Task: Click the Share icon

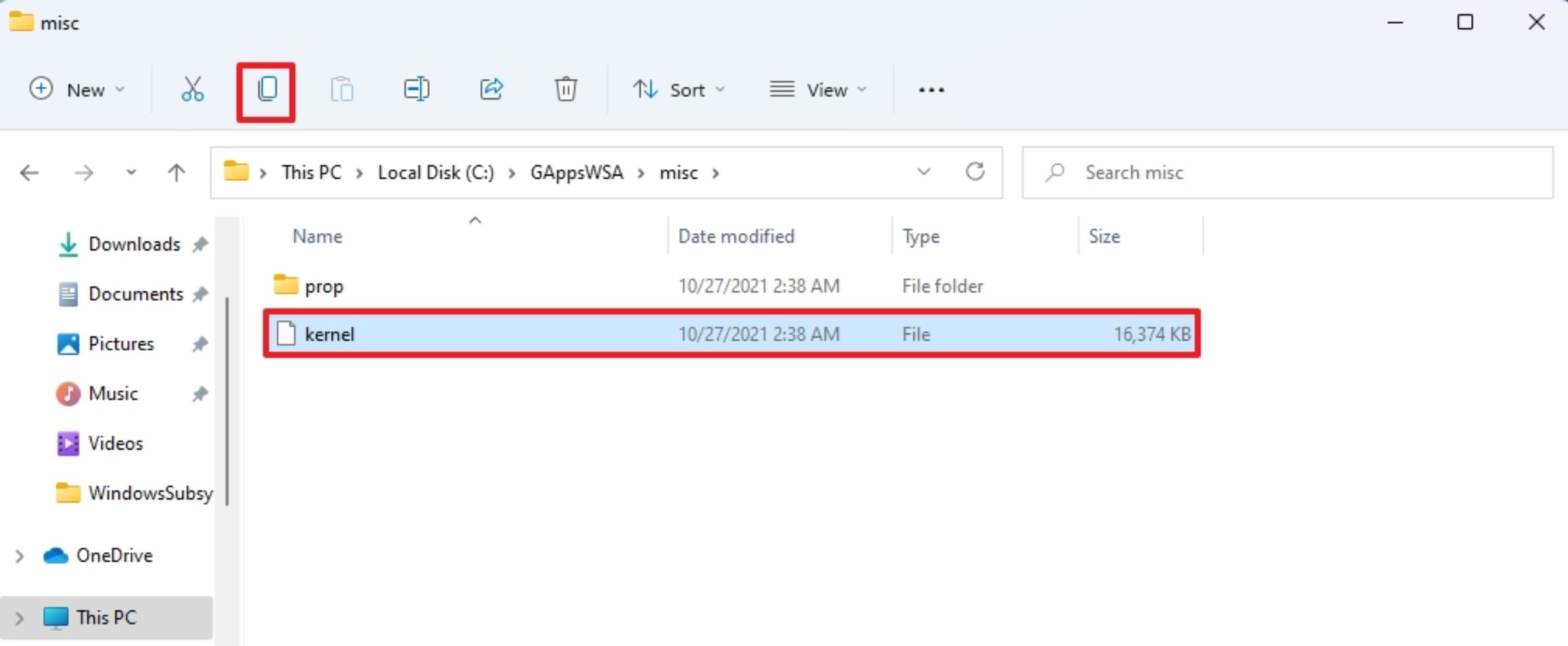Action: click(491, 90)
